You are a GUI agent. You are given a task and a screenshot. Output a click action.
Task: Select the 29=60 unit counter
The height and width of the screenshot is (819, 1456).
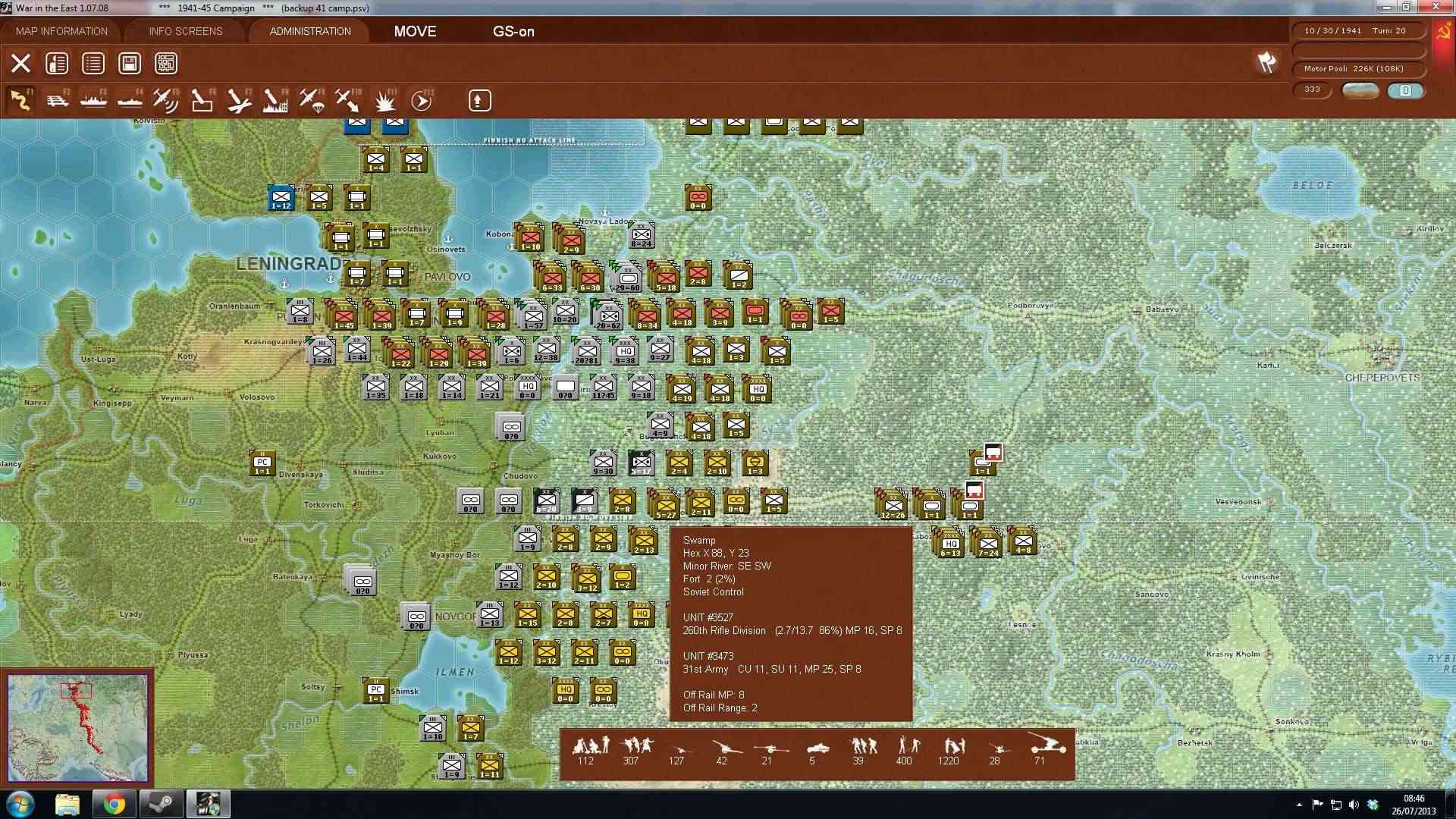[x=627, y=279]
